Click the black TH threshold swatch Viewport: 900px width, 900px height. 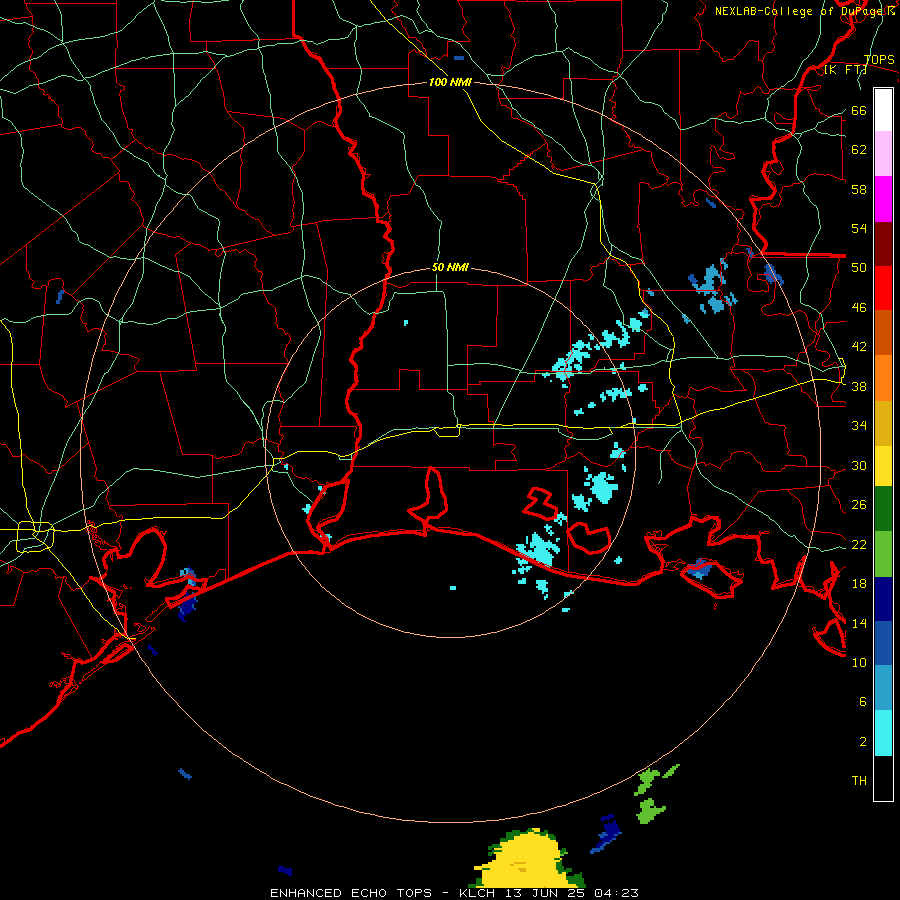(883, 778)
